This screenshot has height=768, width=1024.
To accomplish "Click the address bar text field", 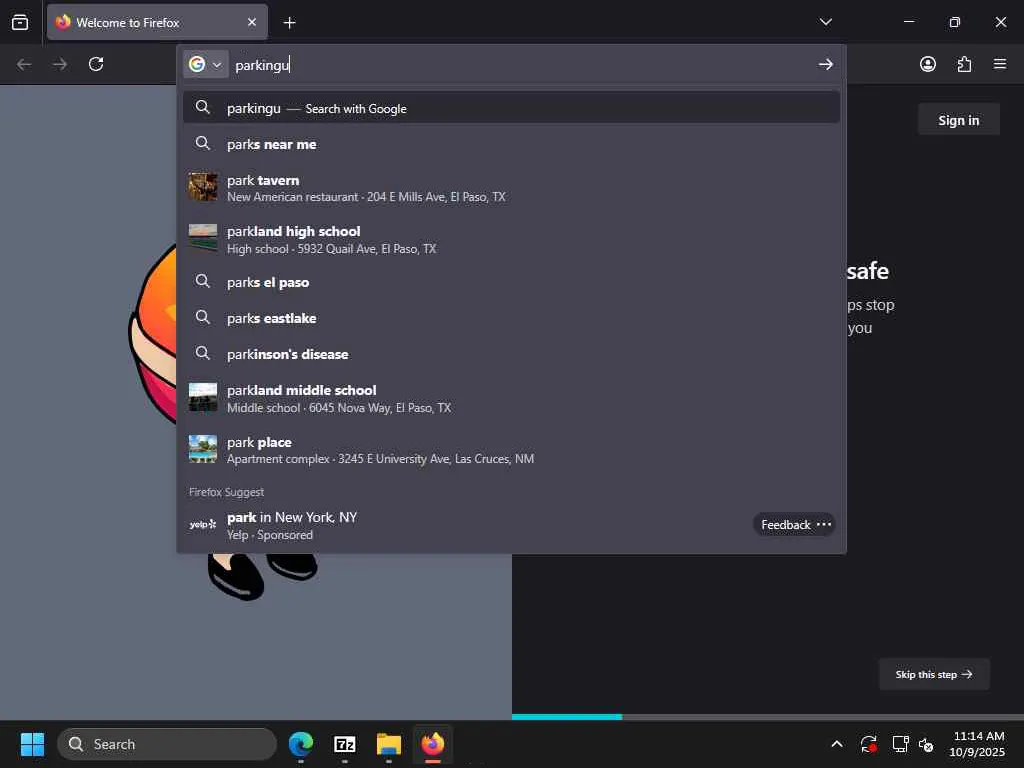I will point(521,65).
